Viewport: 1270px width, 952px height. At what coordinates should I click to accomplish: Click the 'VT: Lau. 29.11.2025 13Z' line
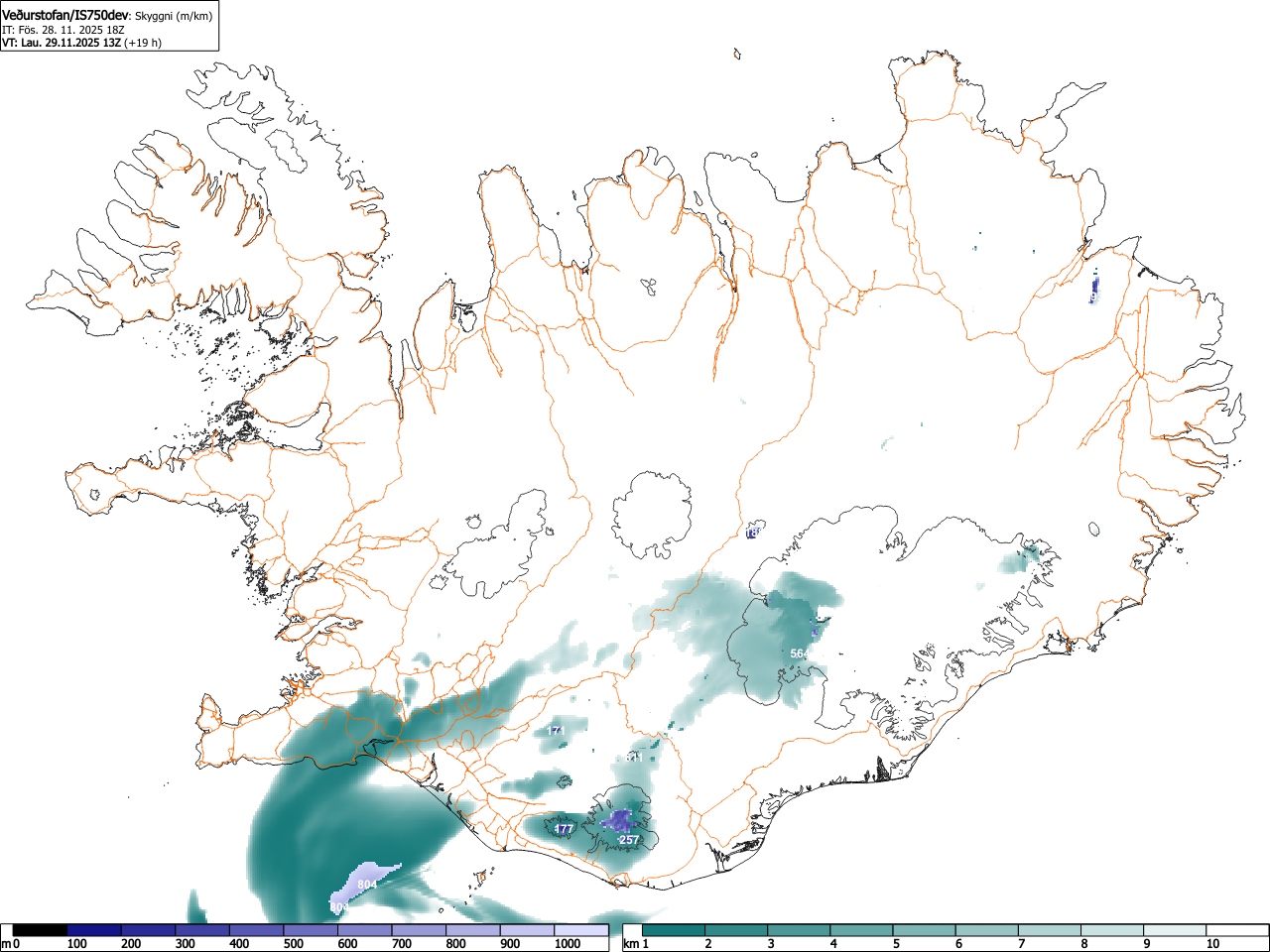[x=62, y=43]
